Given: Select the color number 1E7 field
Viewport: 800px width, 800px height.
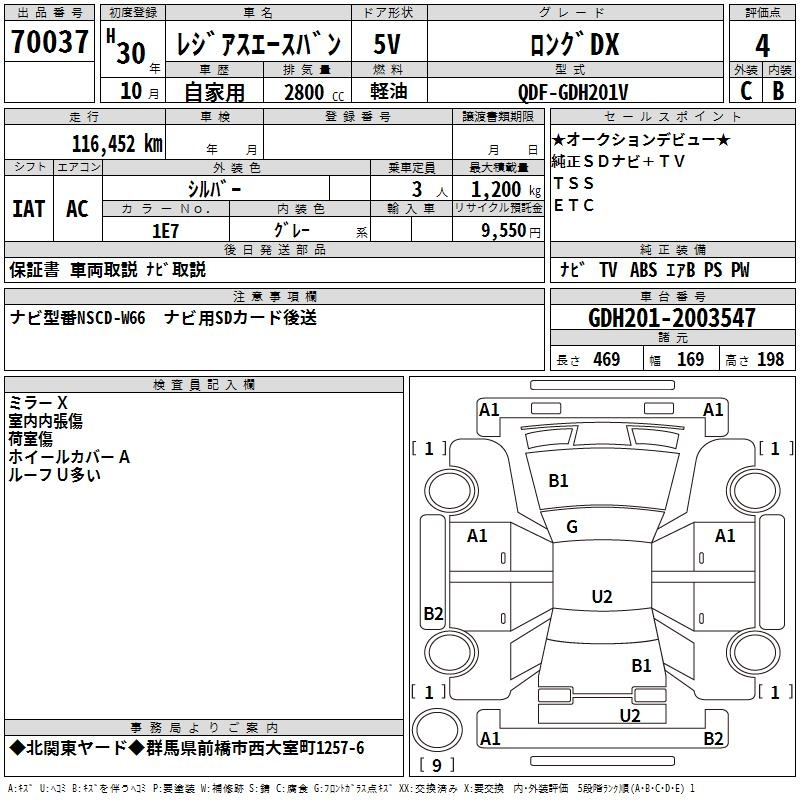Looking at the screenshot, I should [x=165, y=230].
